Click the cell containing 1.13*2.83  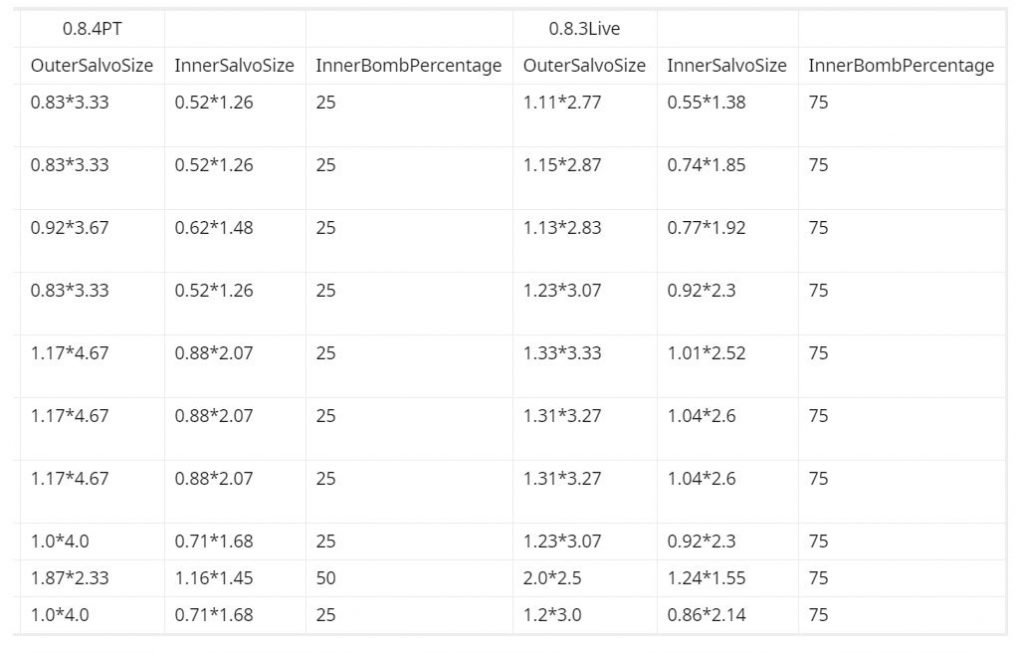(x=562, y=228)
